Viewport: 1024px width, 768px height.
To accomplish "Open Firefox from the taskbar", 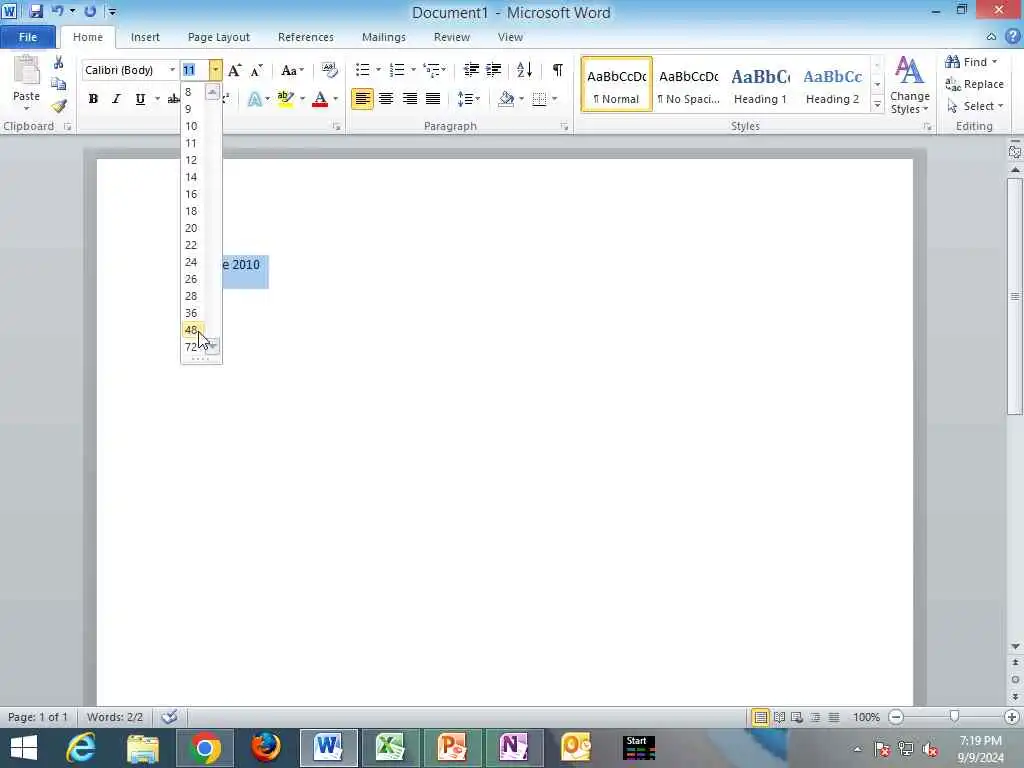I will pos(266,748).
